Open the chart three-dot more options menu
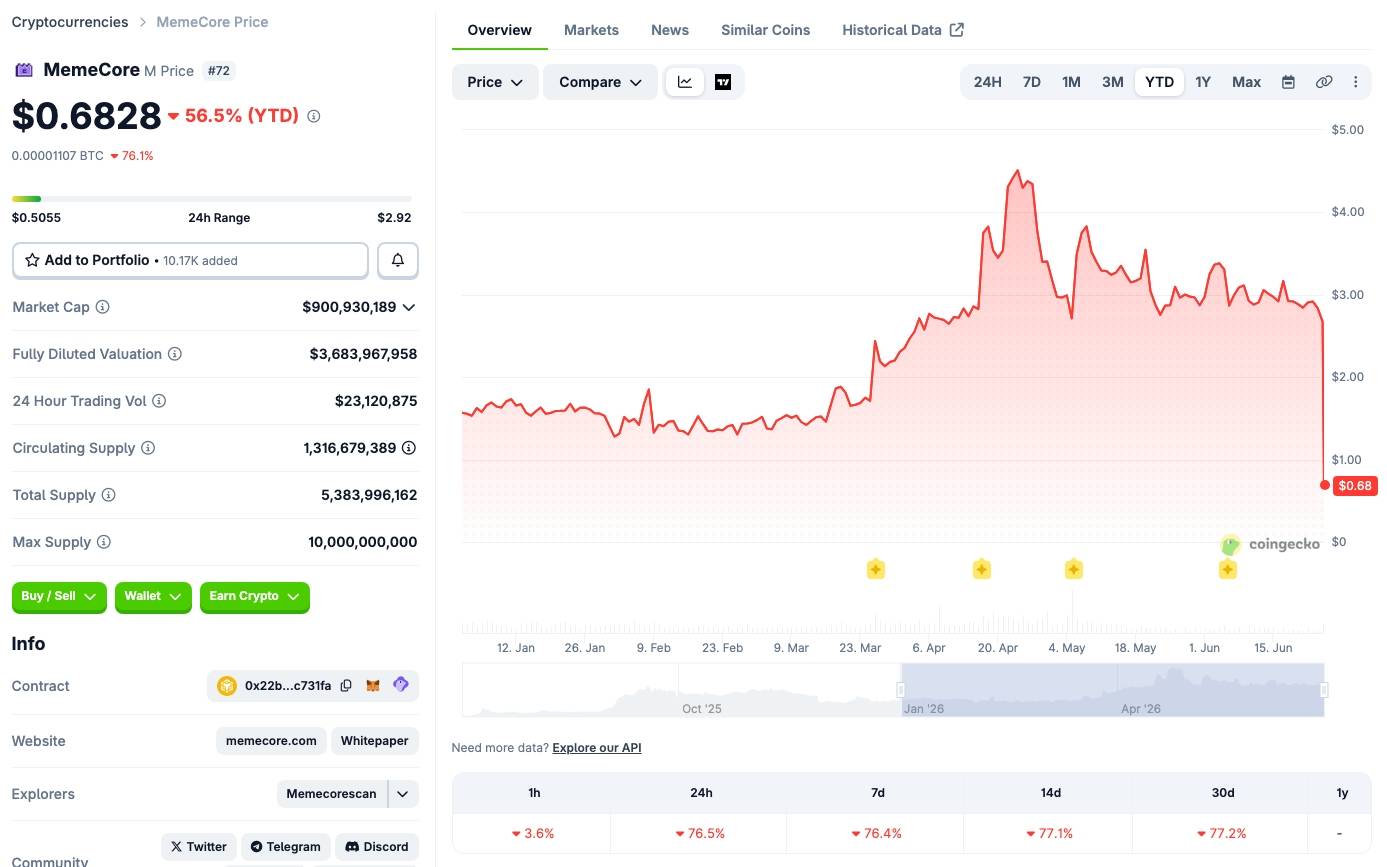The image size is (1387, 867). click(x=1356, y=82)
